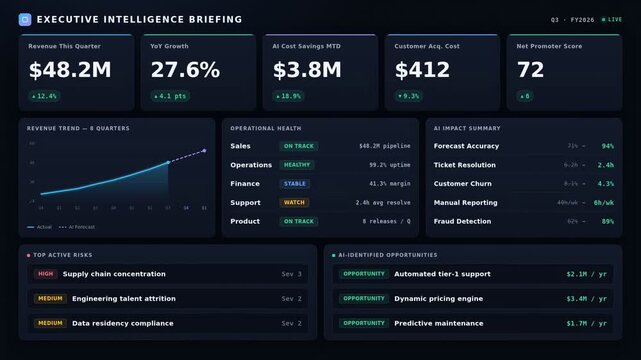This screenshot has width=641, height=360.
Task: Click the last actual data point on chart
Action: (168, 163)
